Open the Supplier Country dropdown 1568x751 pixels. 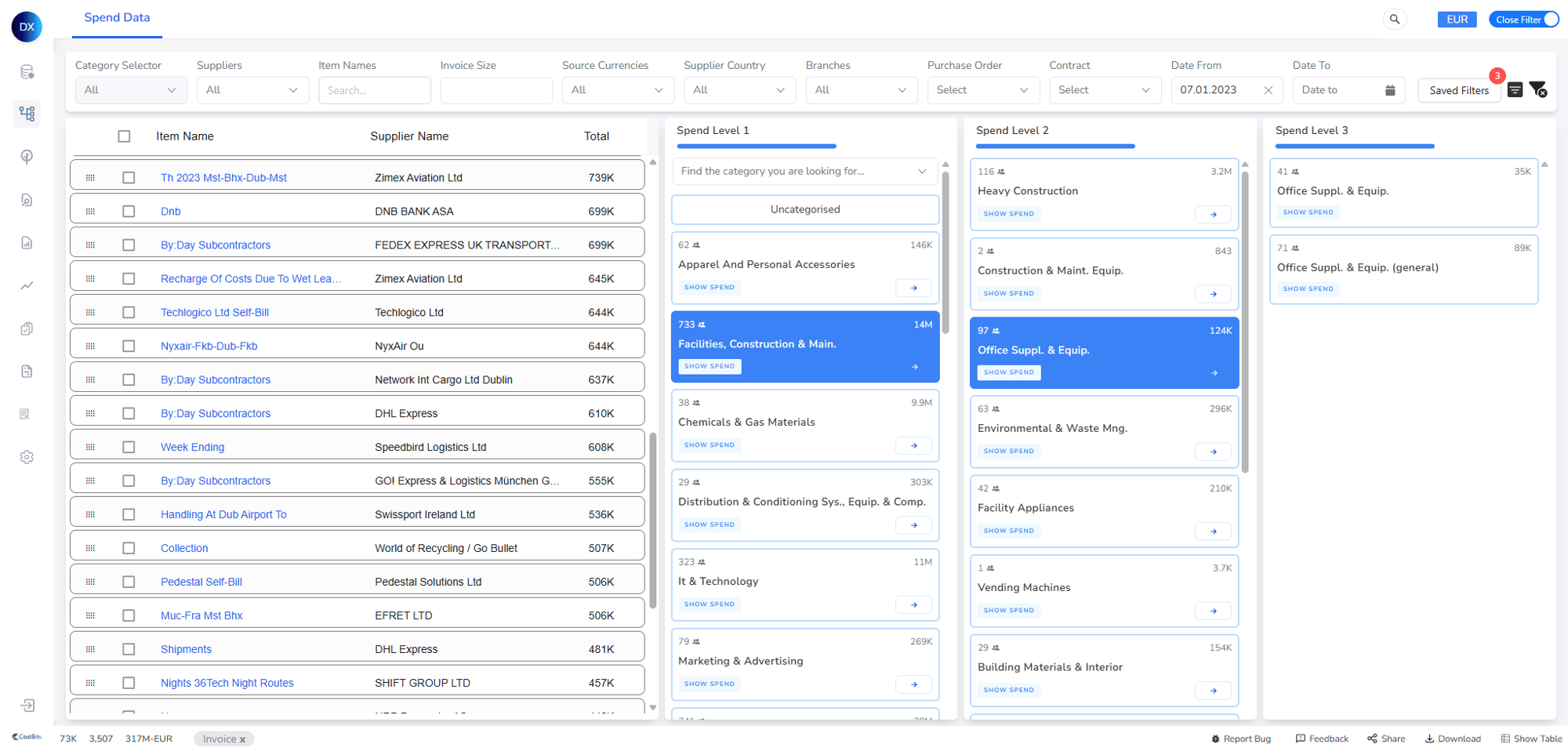click(739, 90)
